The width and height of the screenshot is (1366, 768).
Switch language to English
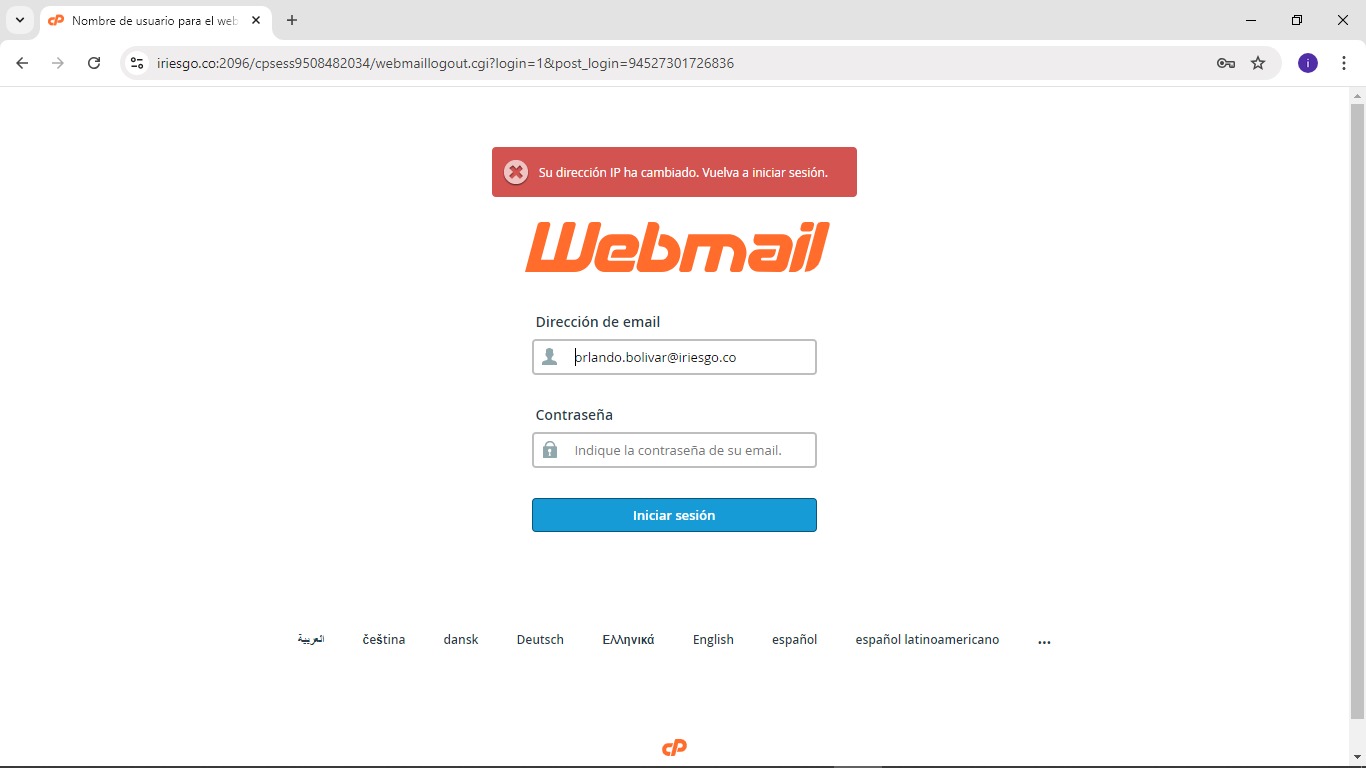click(713, 640)
